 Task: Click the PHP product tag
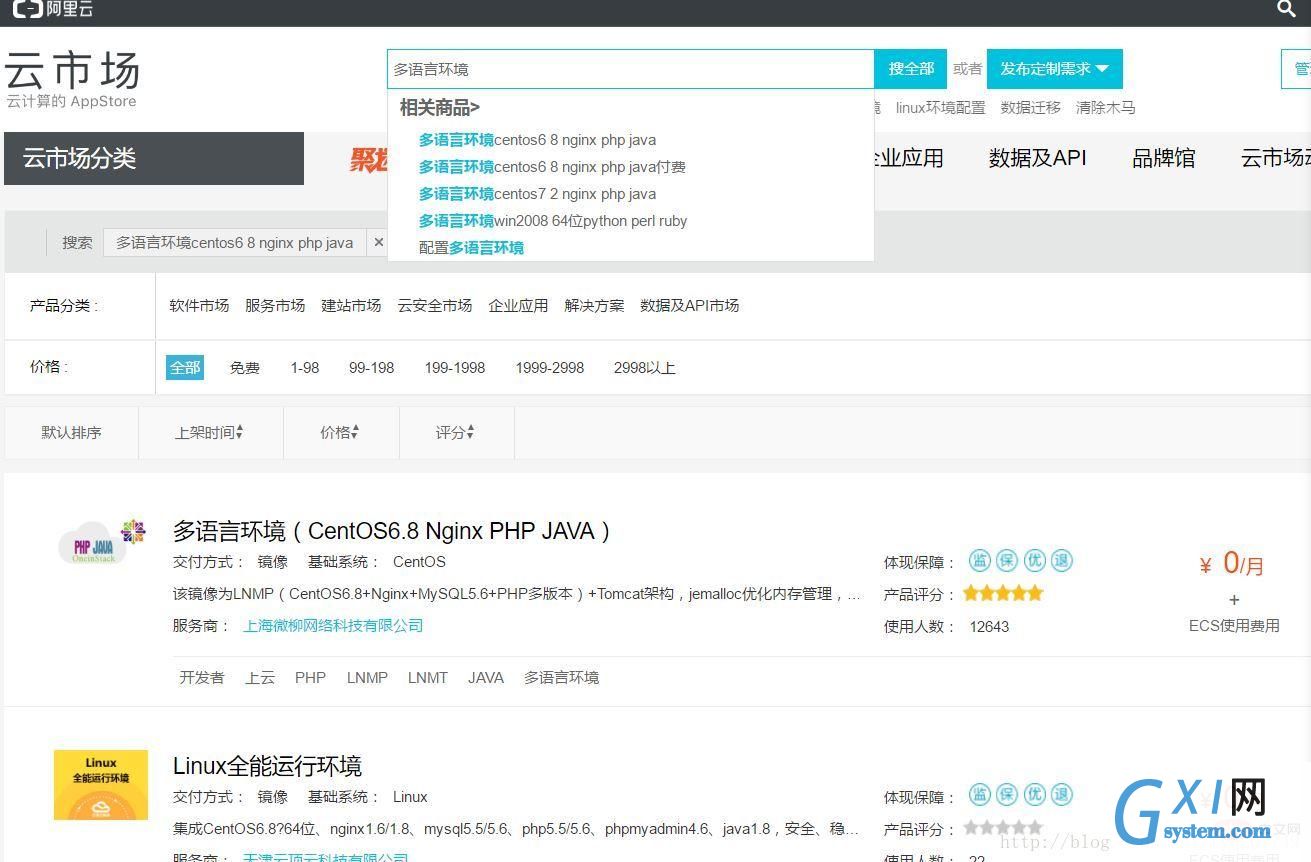click(x=310, y=677)
